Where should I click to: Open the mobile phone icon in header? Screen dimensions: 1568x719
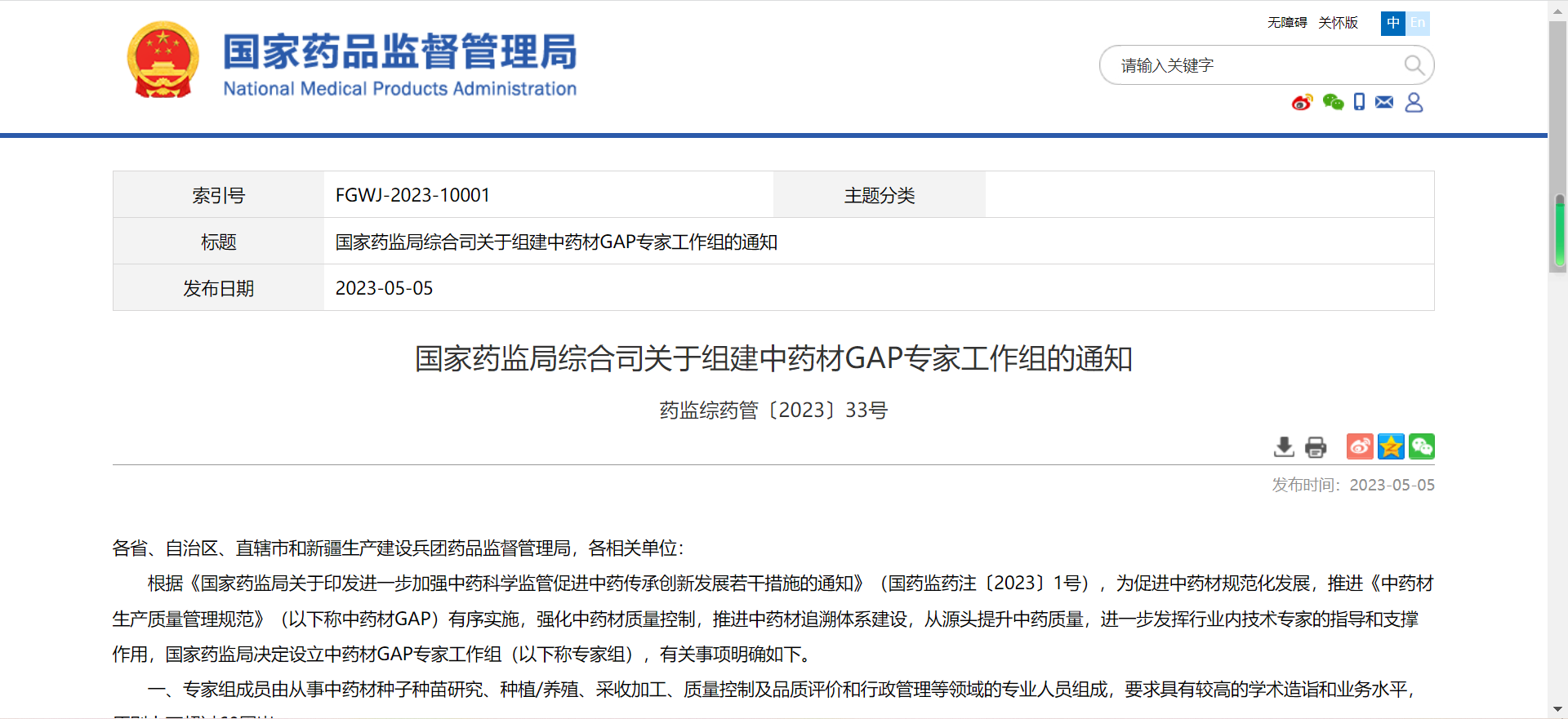(1359, 102)
